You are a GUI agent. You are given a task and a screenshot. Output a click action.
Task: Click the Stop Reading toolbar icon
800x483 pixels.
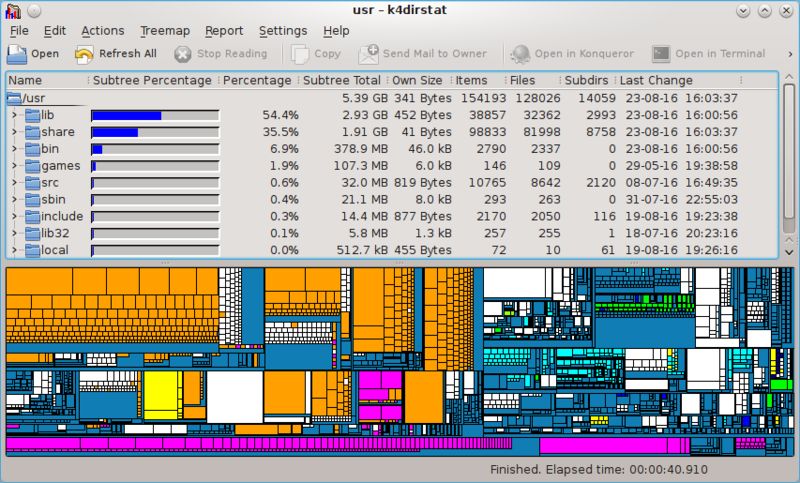[x=182, y=54]
